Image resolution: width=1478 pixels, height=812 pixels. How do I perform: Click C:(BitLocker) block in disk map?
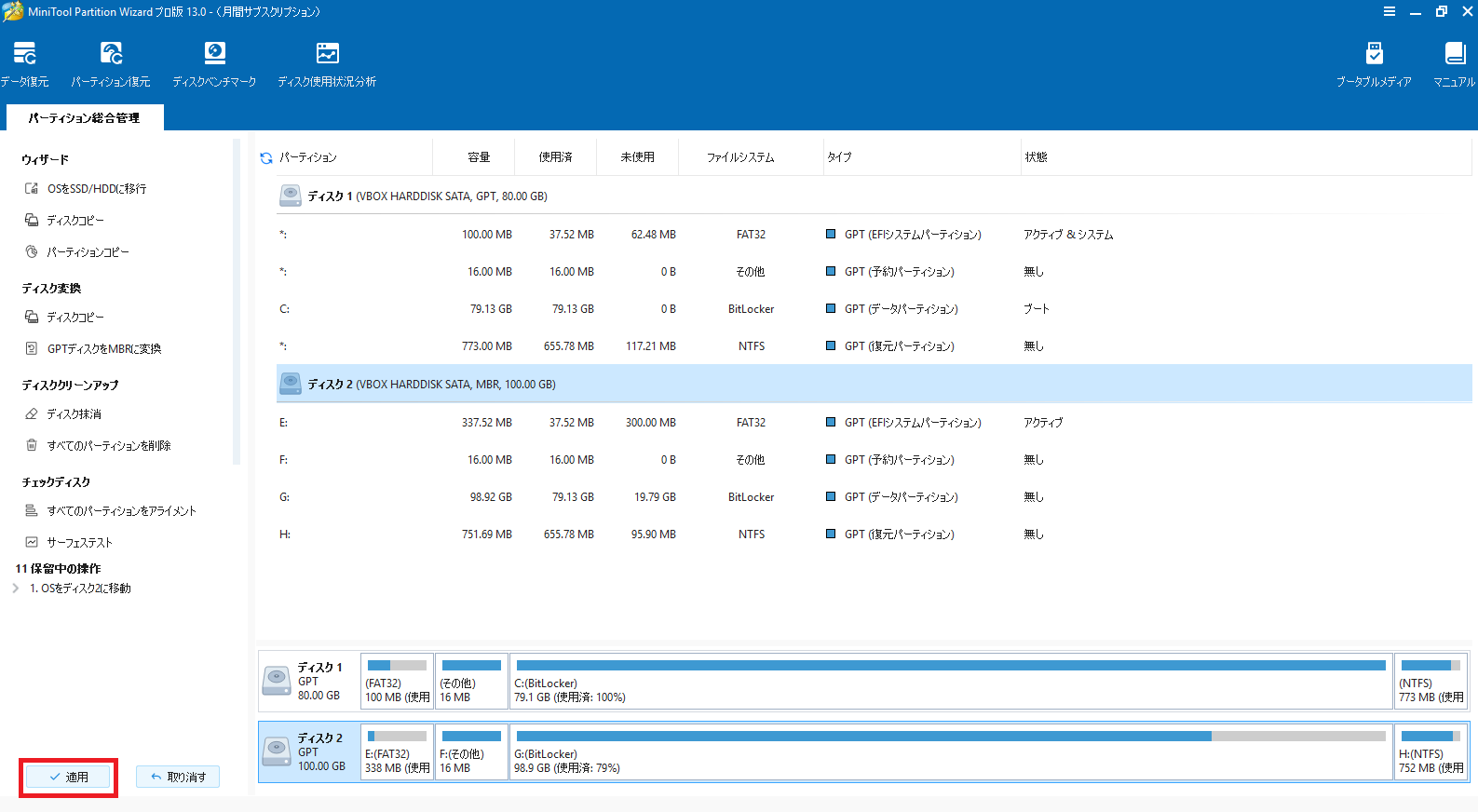951,681
